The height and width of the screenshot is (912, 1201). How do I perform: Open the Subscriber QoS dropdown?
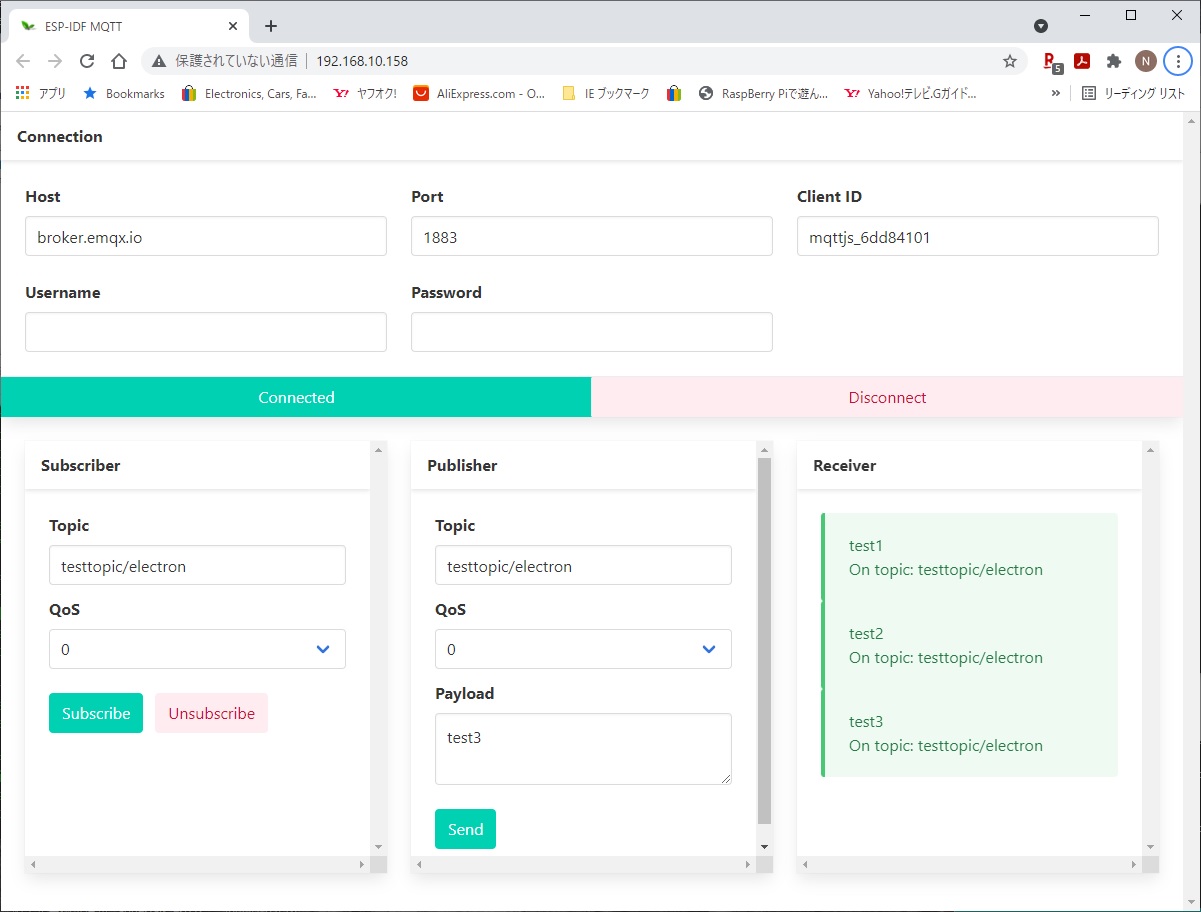pos(197,649)
